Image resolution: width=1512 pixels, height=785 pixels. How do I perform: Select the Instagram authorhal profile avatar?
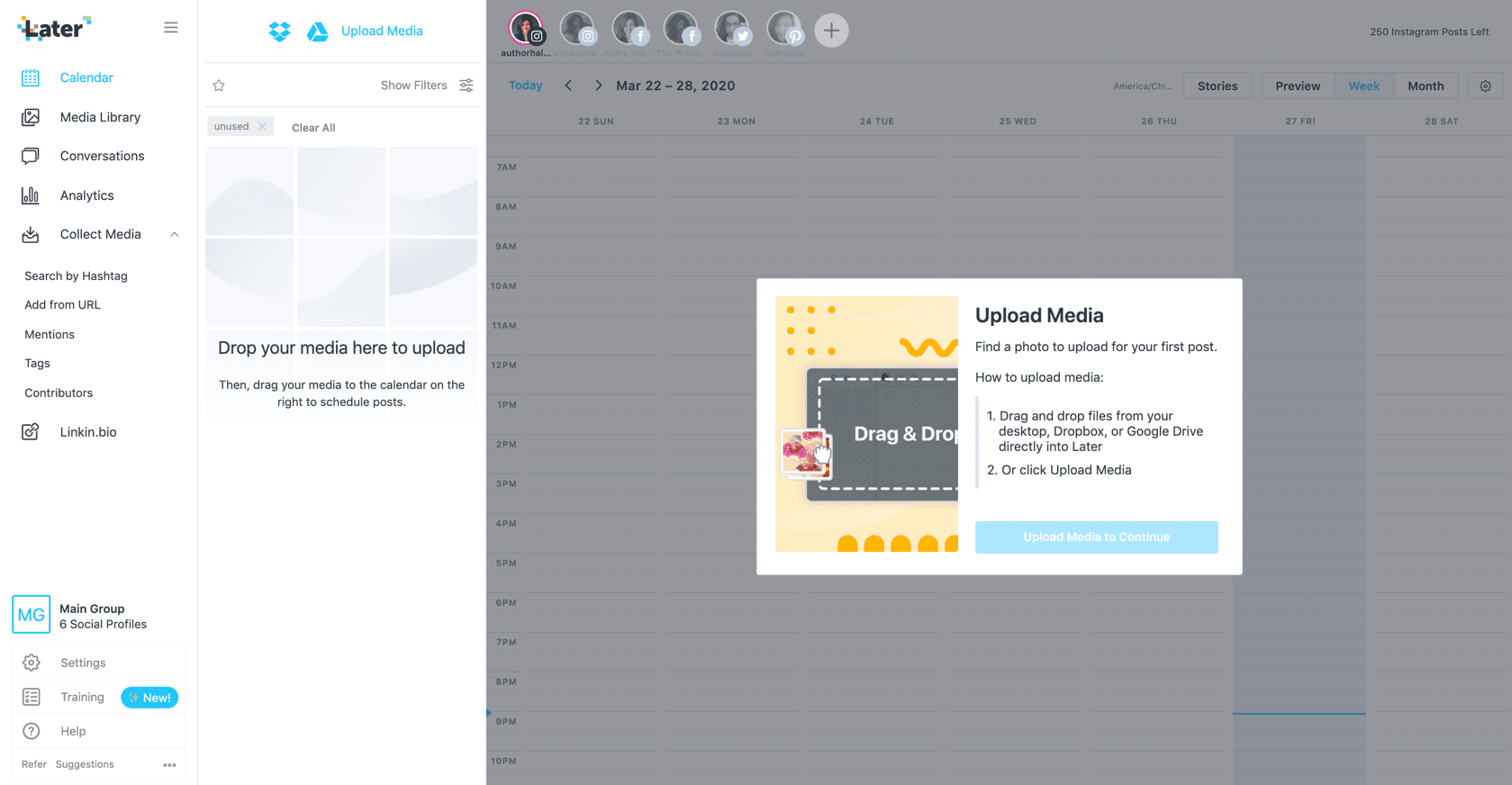point(526,29)
